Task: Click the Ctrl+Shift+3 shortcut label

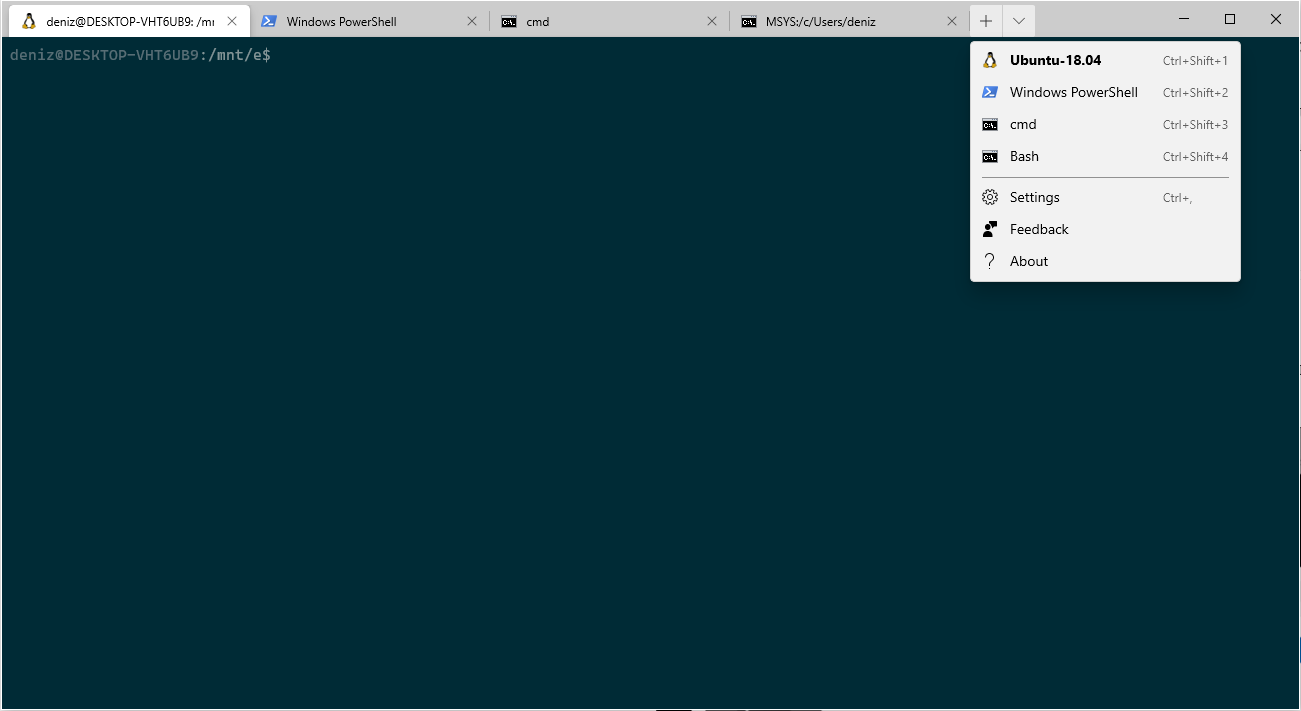Action: [1195, 125]
